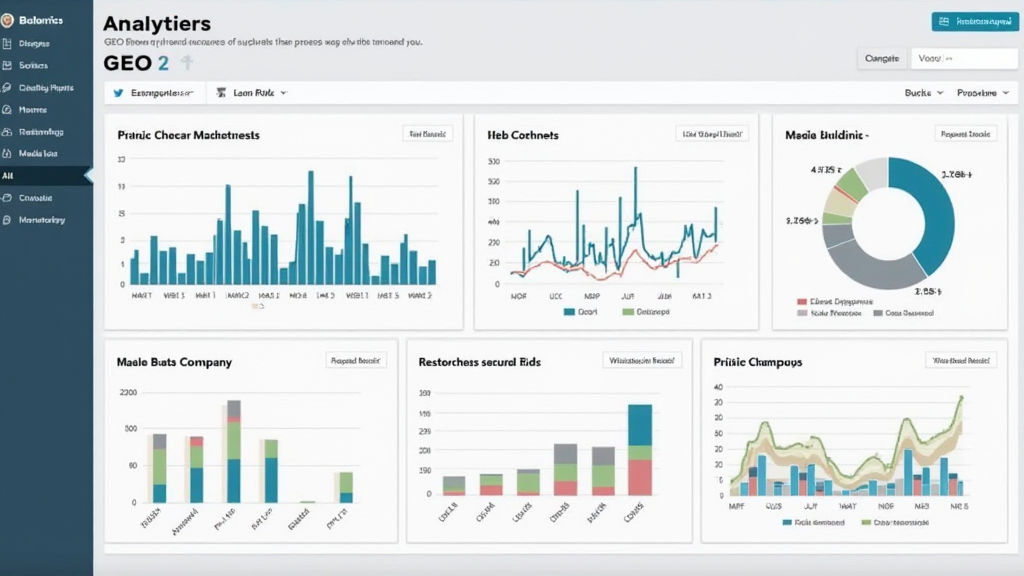Image resolution: width=1024 pixels, height=576 pixels.
Task: Click the Congete button near the top right
Action: [x=882, y=59]
